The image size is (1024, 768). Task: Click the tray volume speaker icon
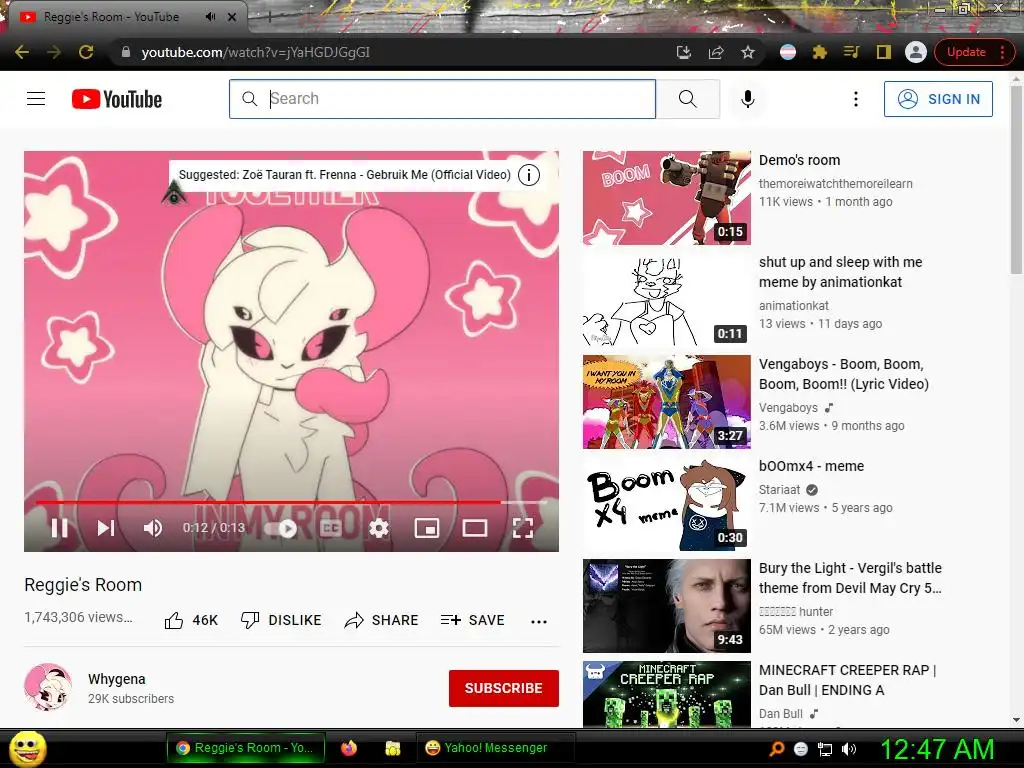click(x=849, y=749)
